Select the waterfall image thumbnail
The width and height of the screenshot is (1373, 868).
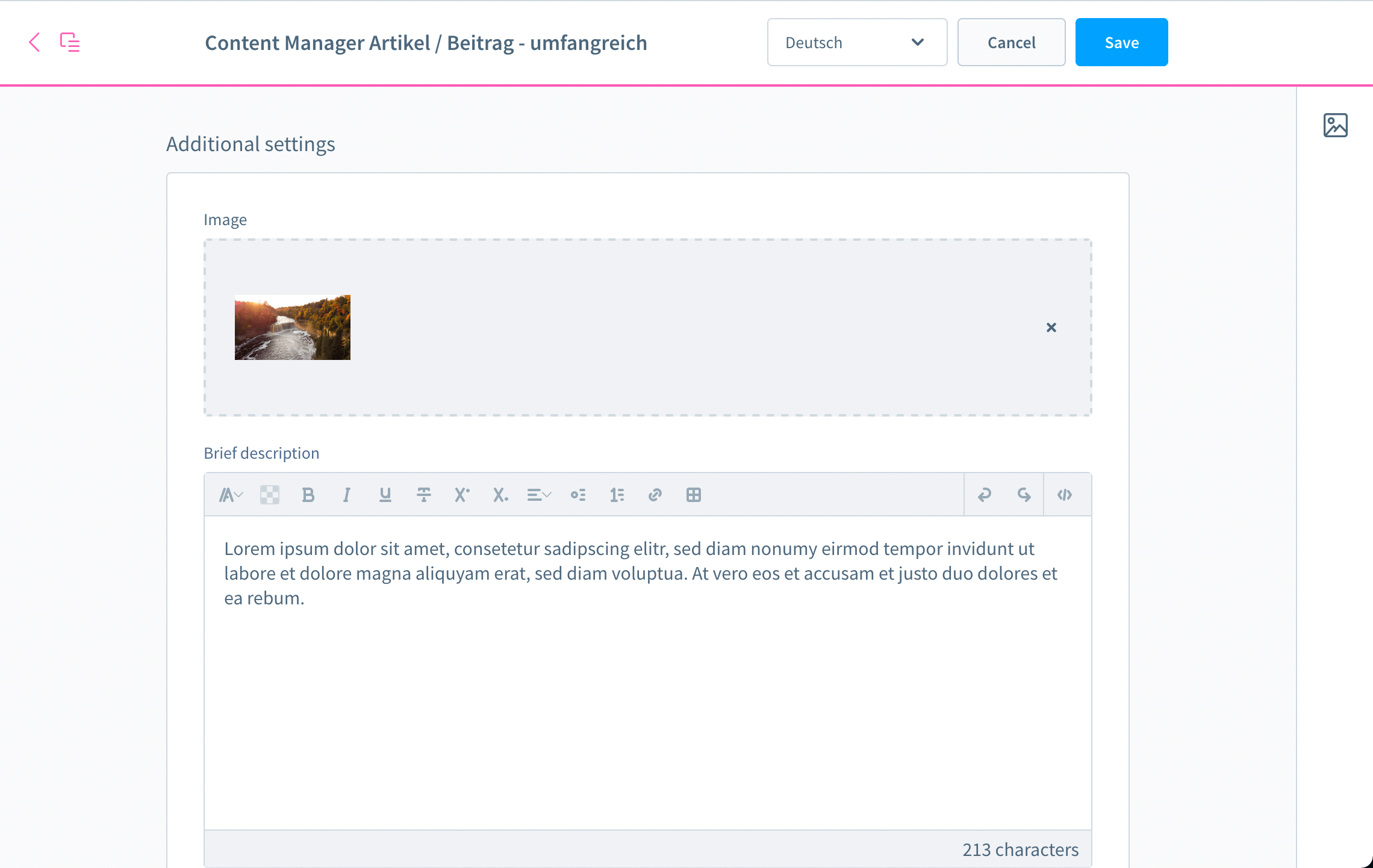292,327
